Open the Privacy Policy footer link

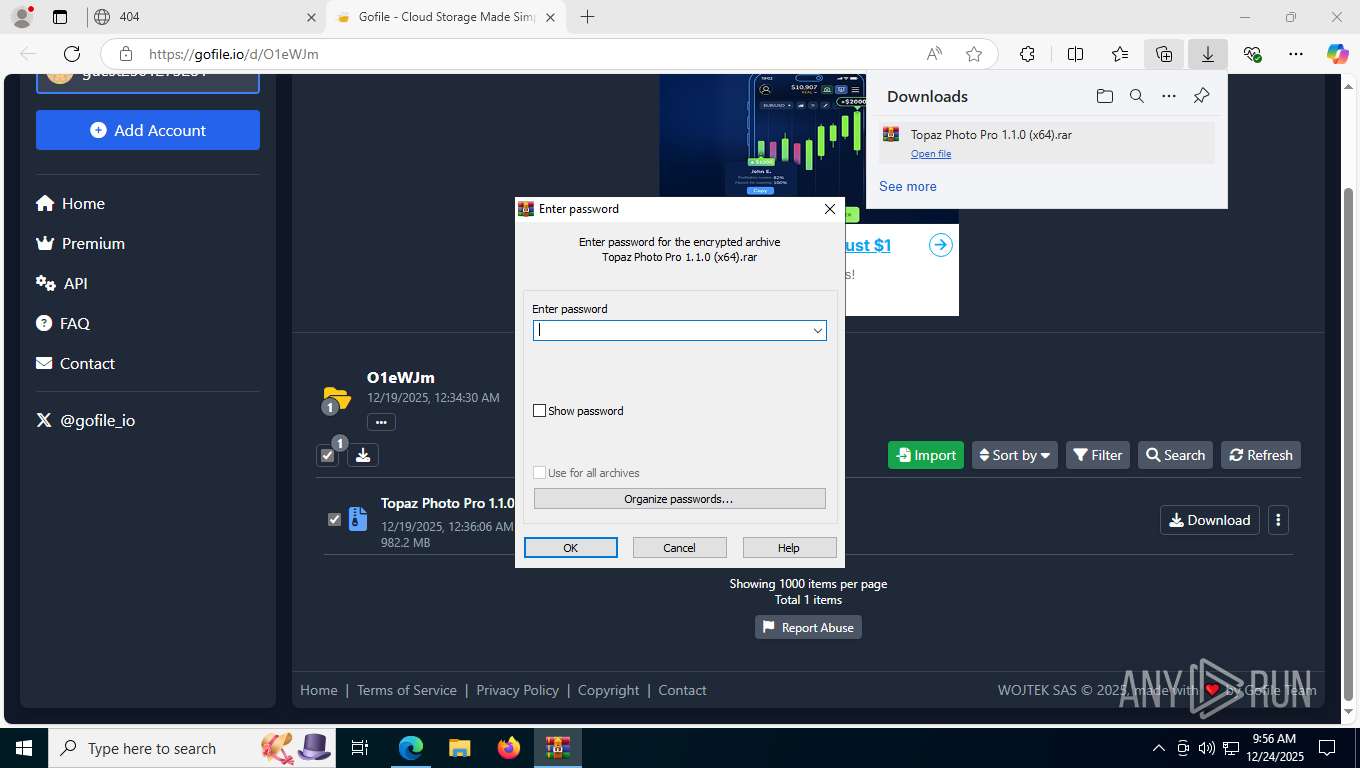pos(517,690)
